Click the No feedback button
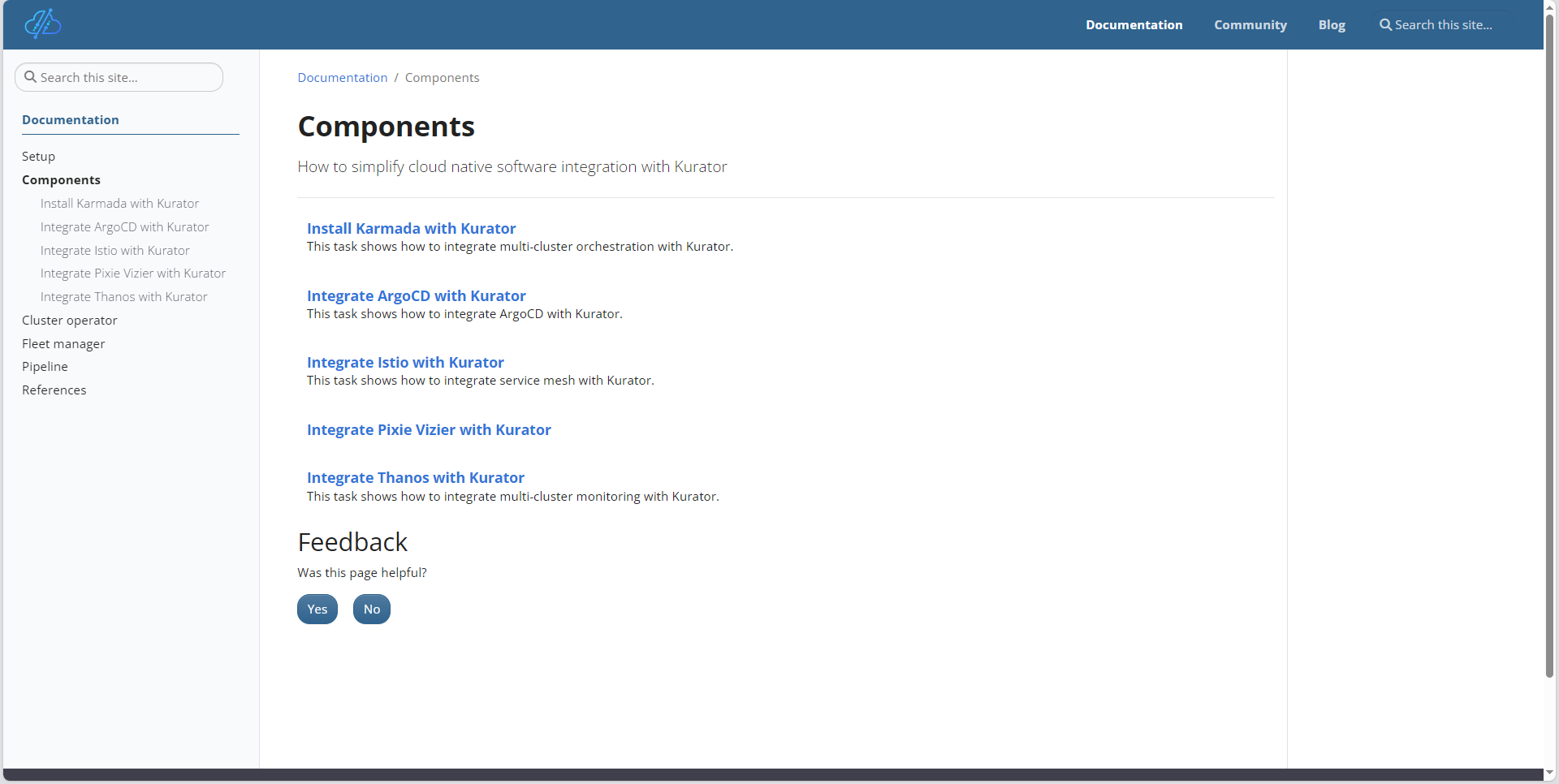Viewport: 1559px width, 784px height. 372,610
